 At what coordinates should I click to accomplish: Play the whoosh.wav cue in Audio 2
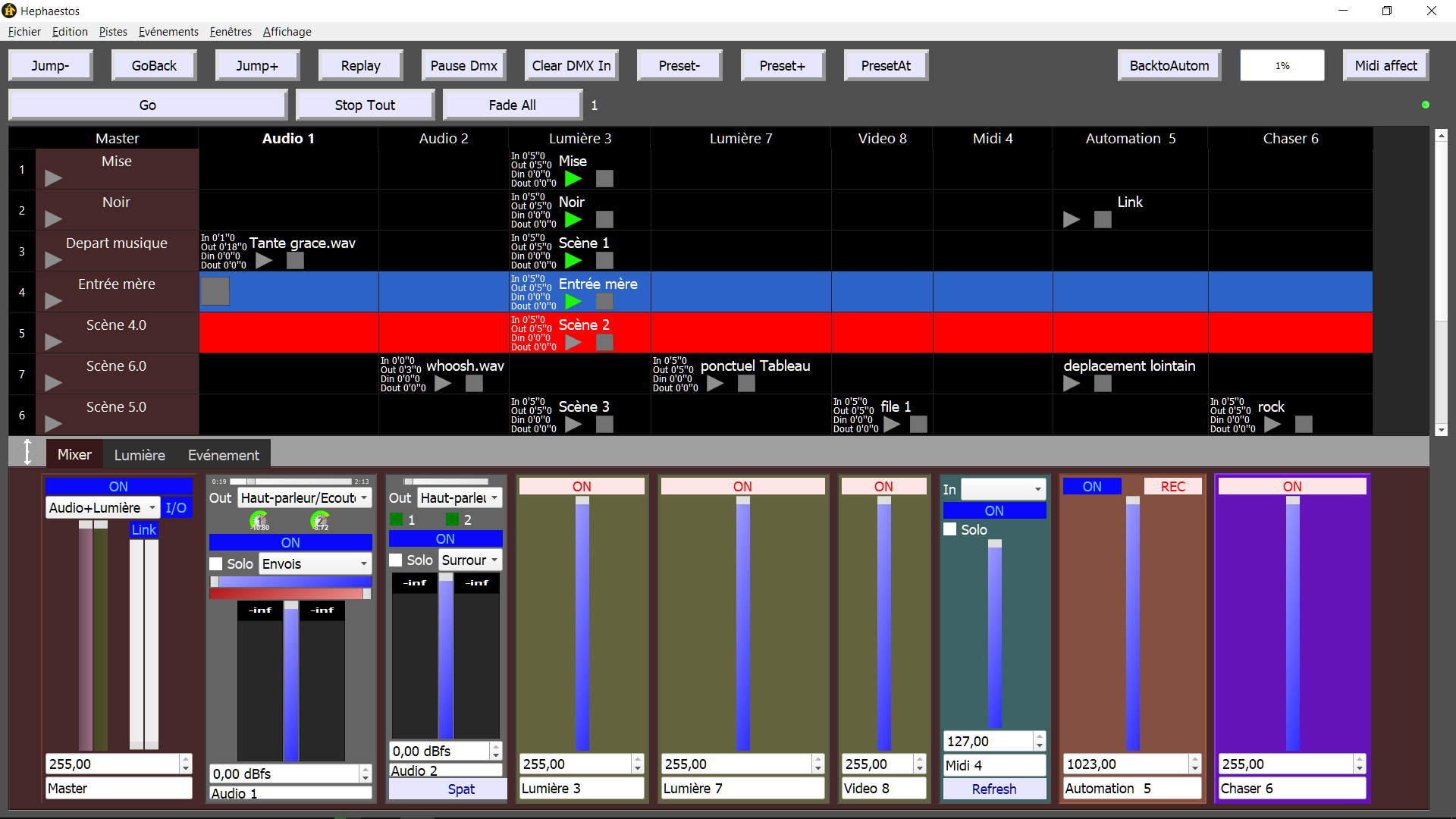click(443, 384)
